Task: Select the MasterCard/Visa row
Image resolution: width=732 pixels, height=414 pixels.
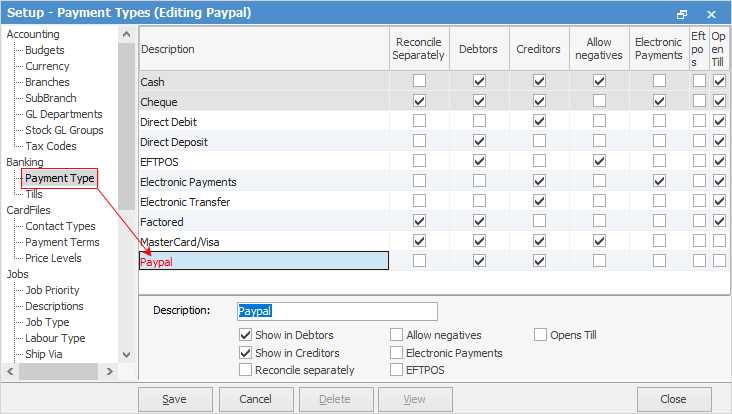Action: pos(264,241)
